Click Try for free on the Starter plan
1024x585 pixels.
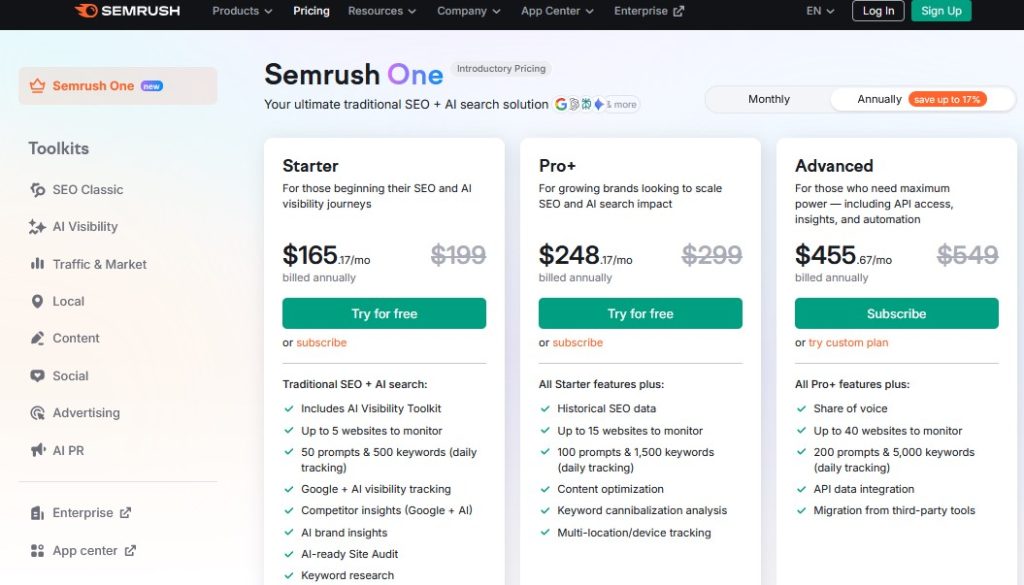[384, 313]
